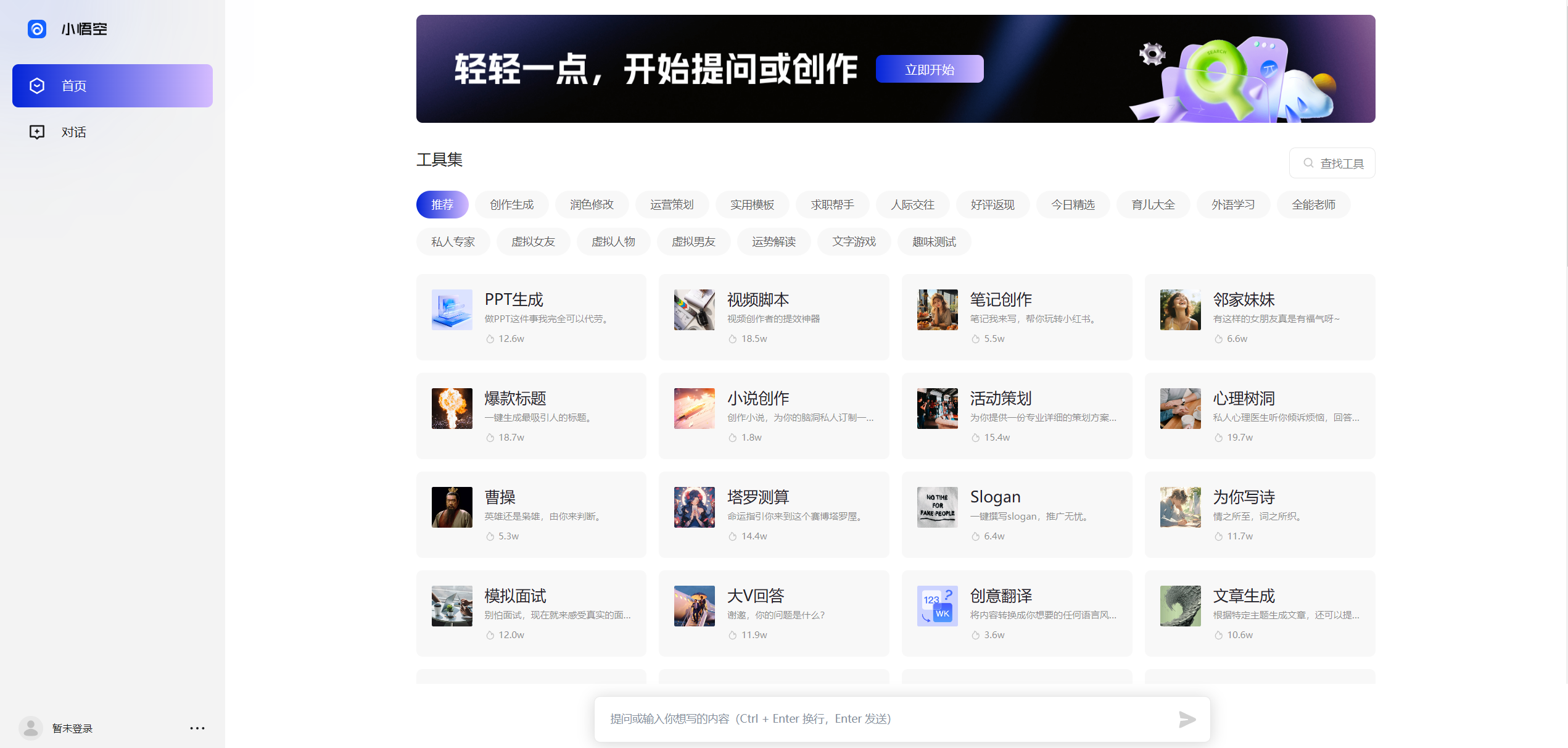Open the 为你写诗 tool thumbnail
The image size is (1568, 748).
click(x=1181, y=507)
